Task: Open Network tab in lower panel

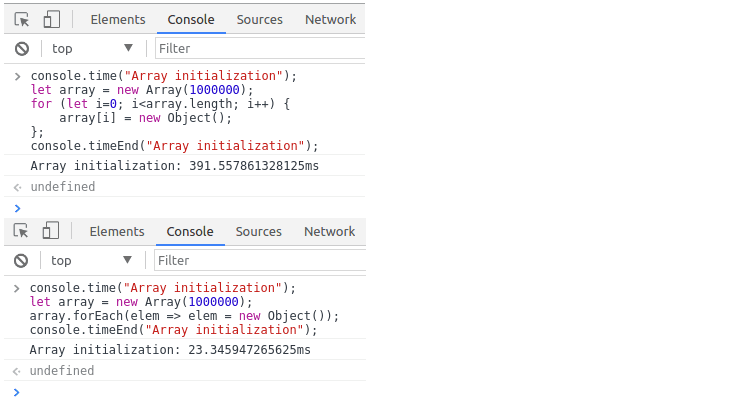Action: (329, 231)
